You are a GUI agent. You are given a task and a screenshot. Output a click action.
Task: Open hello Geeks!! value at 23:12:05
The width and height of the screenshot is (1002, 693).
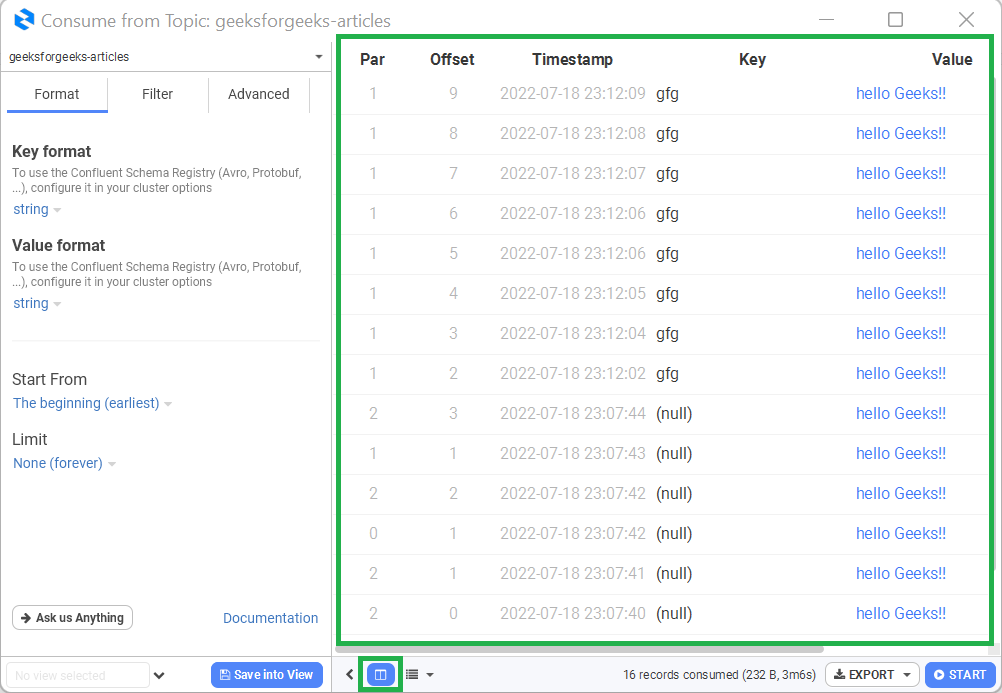pos(900,293)
